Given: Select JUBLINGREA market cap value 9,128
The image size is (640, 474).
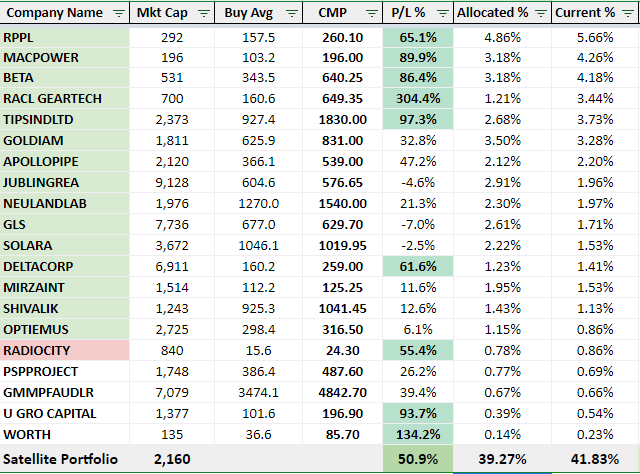Looking at the screenshot, I should (178, 182).
